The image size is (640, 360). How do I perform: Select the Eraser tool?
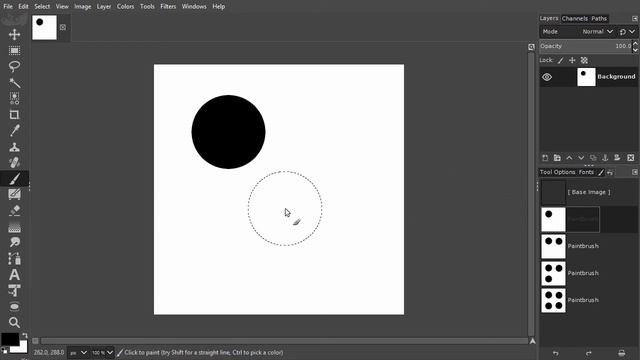(x=14, y=211)
